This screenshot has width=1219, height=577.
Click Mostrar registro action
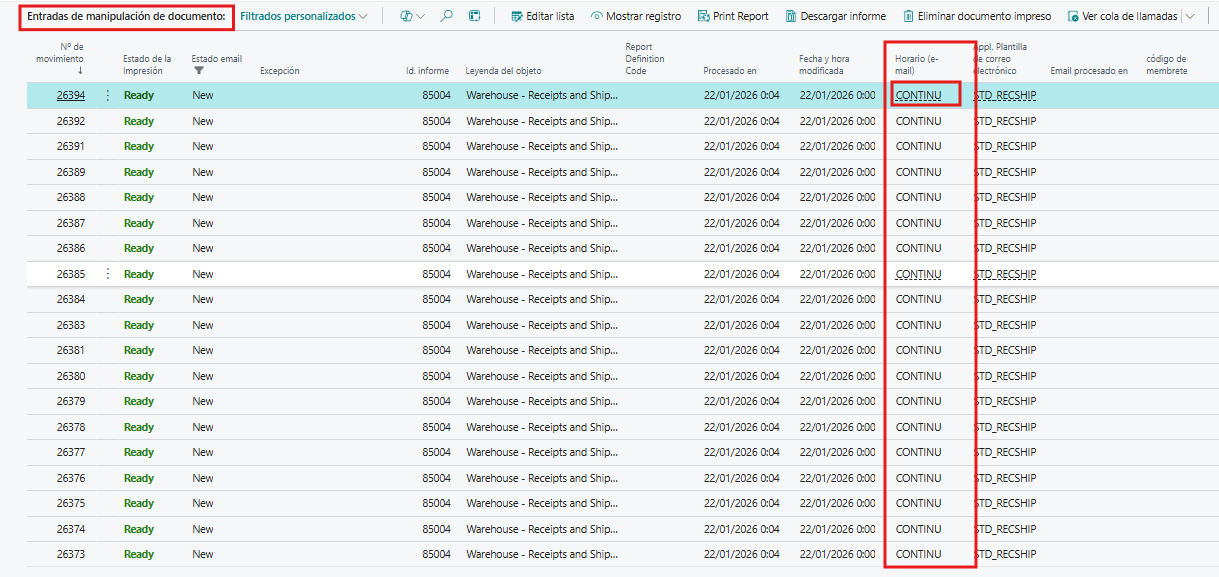[x=635, y=16]
